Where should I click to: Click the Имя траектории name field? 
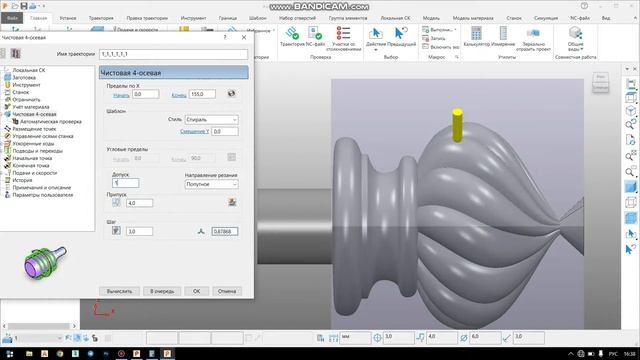point(173,54)
